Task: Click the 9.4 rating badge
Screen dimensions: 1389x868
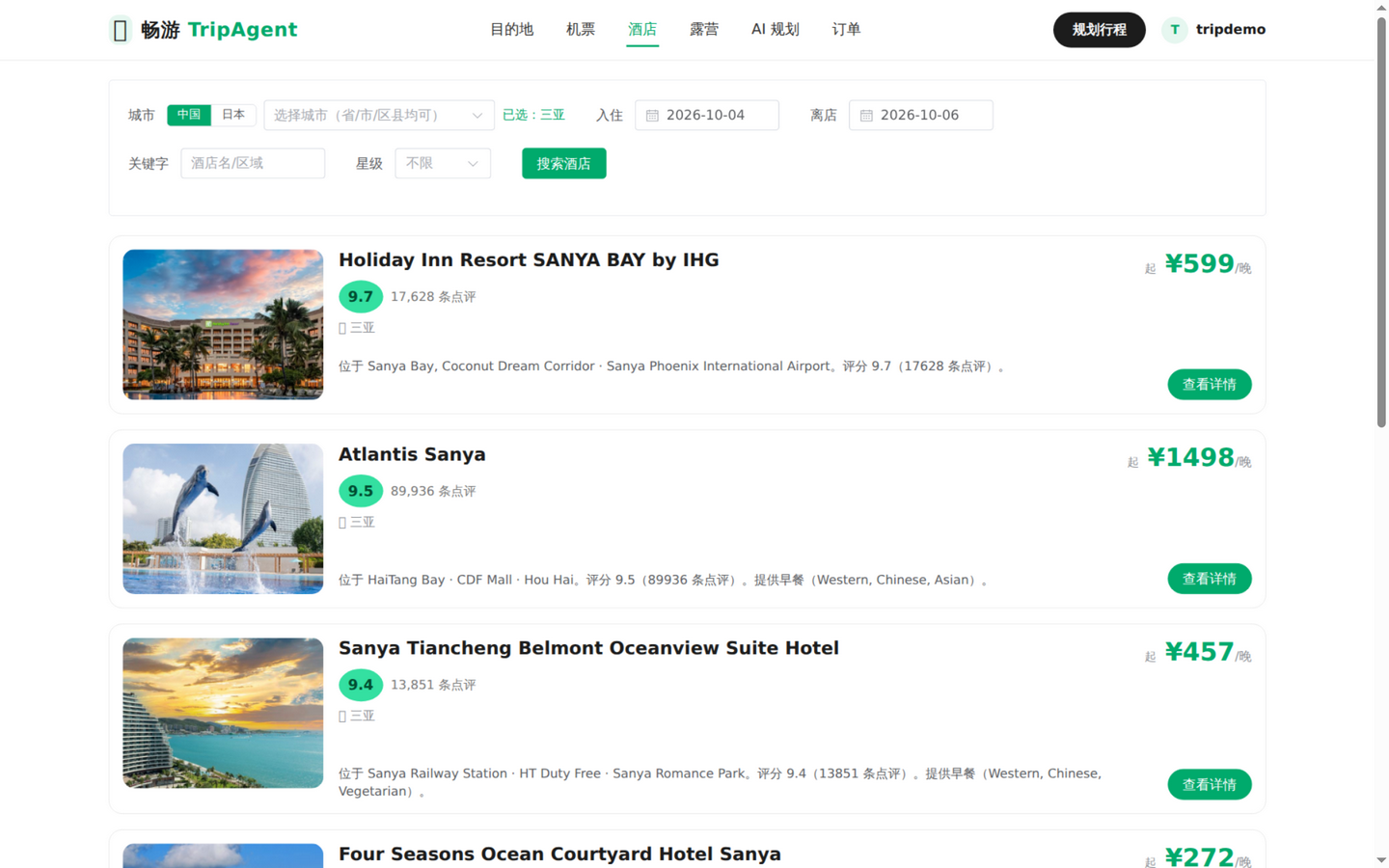Action: click(361, 685)
